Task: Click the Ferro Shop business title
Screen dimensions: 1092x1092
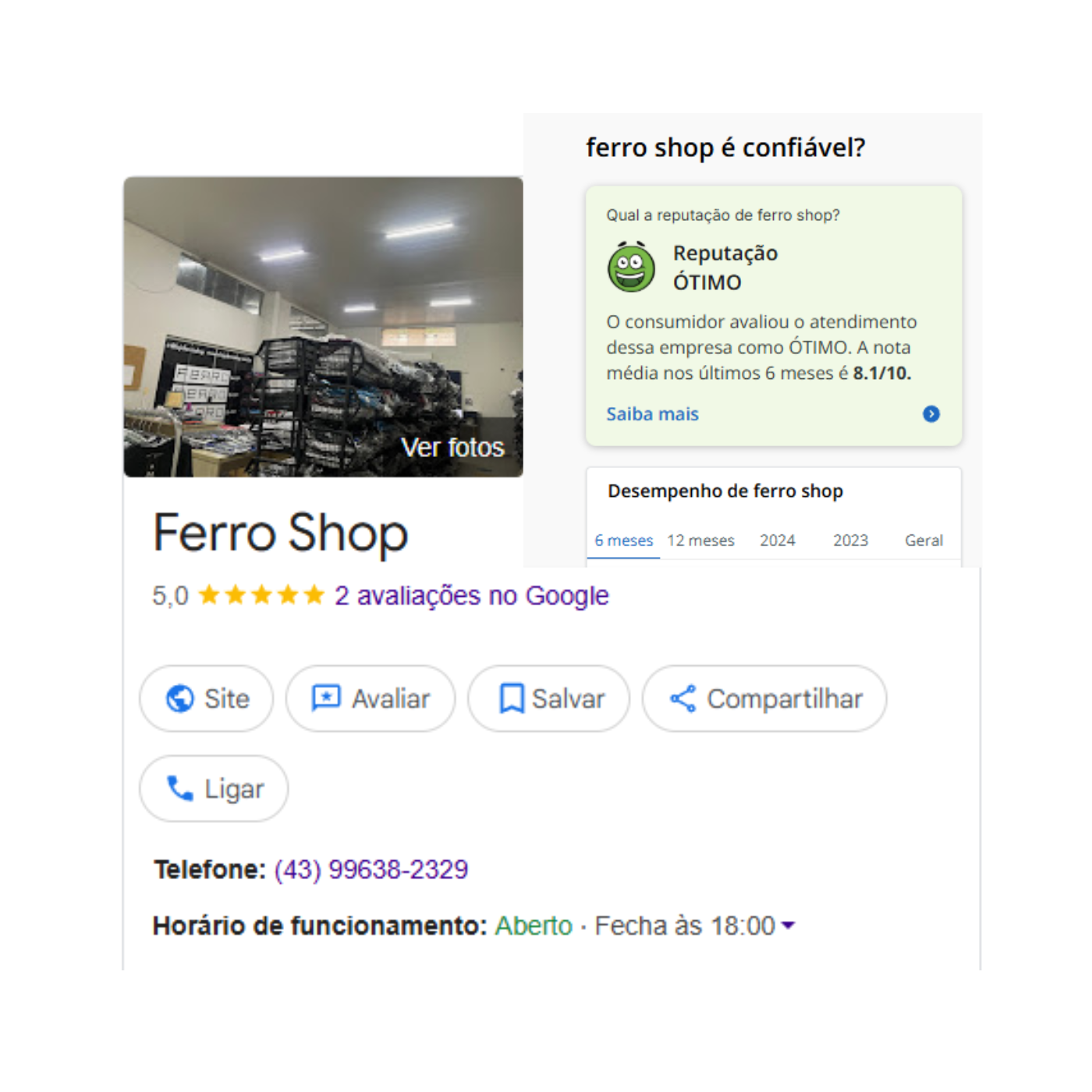Action: 281,534
